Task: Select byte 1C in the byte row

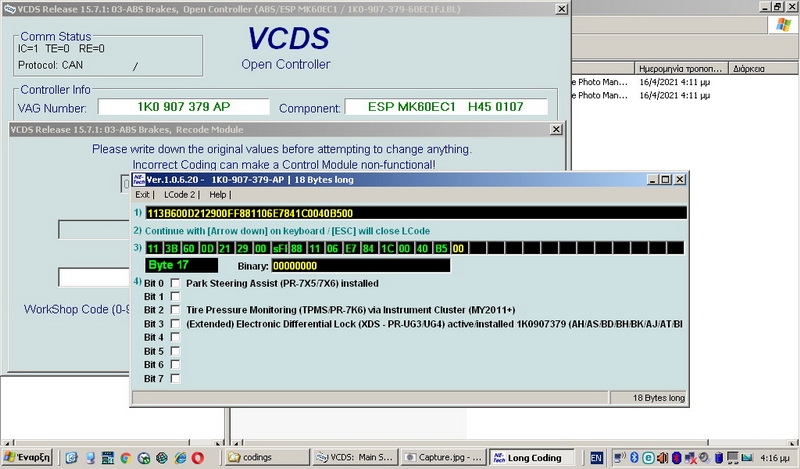Action: pos(387,249)
